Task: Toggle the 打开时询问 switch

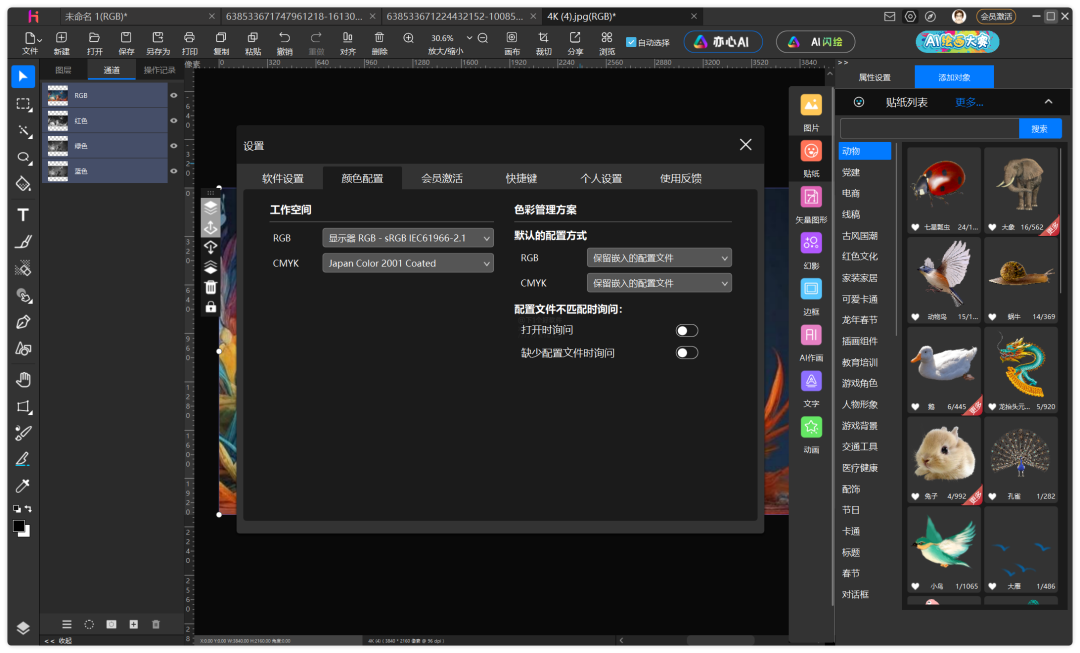Action: [687, 330]
